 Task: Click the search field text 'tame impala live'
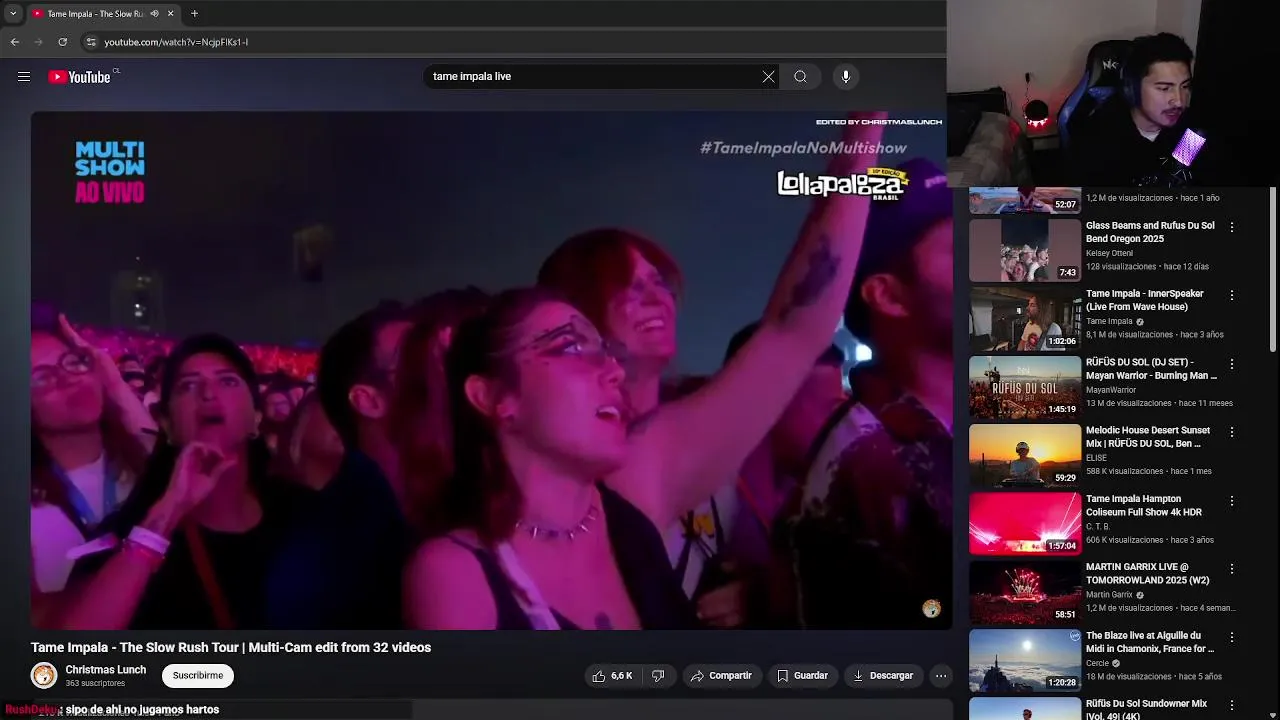(472, 77)
